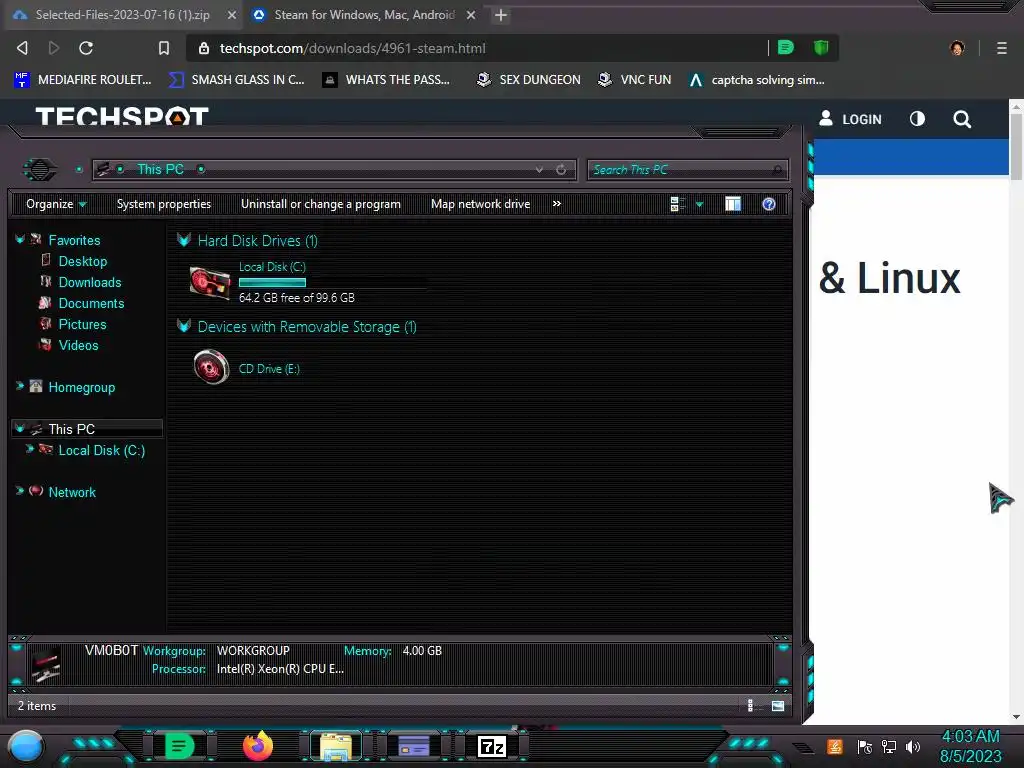
Task: Switch to Selected-Files-2023-07-16 tab
Action: 122,14
